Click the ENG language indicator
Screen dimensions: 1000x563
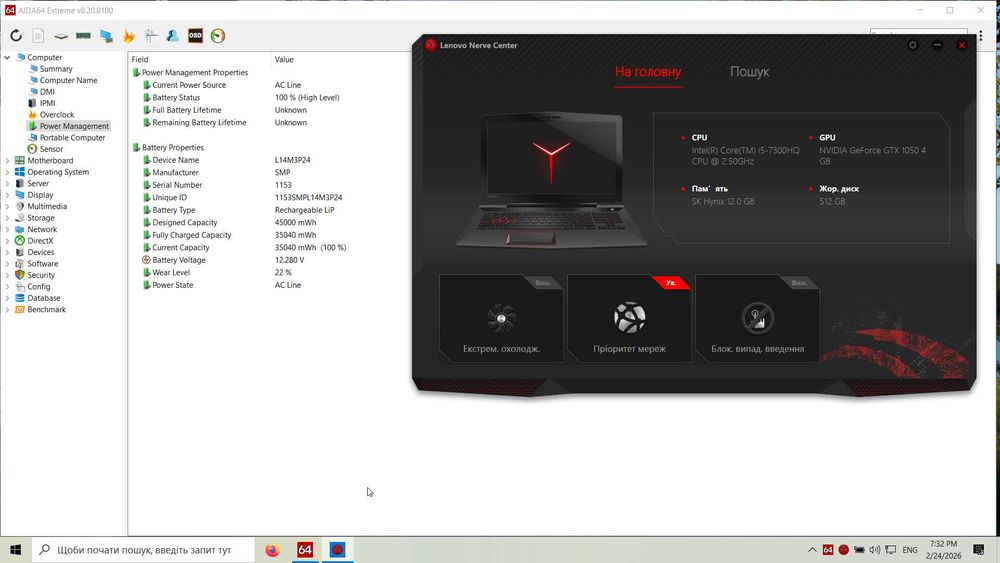[x=910, y=550]
